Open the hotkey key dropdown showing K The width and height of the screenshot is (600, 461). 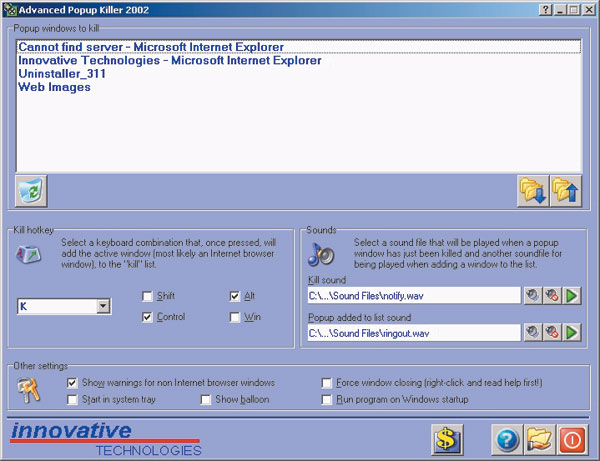(103, 306)
